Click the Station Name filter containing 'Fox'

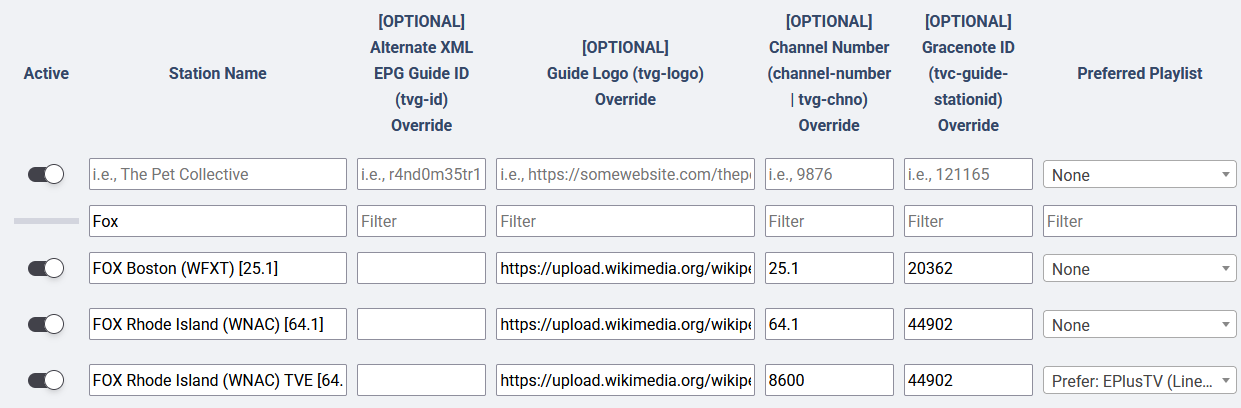[217, 221]
